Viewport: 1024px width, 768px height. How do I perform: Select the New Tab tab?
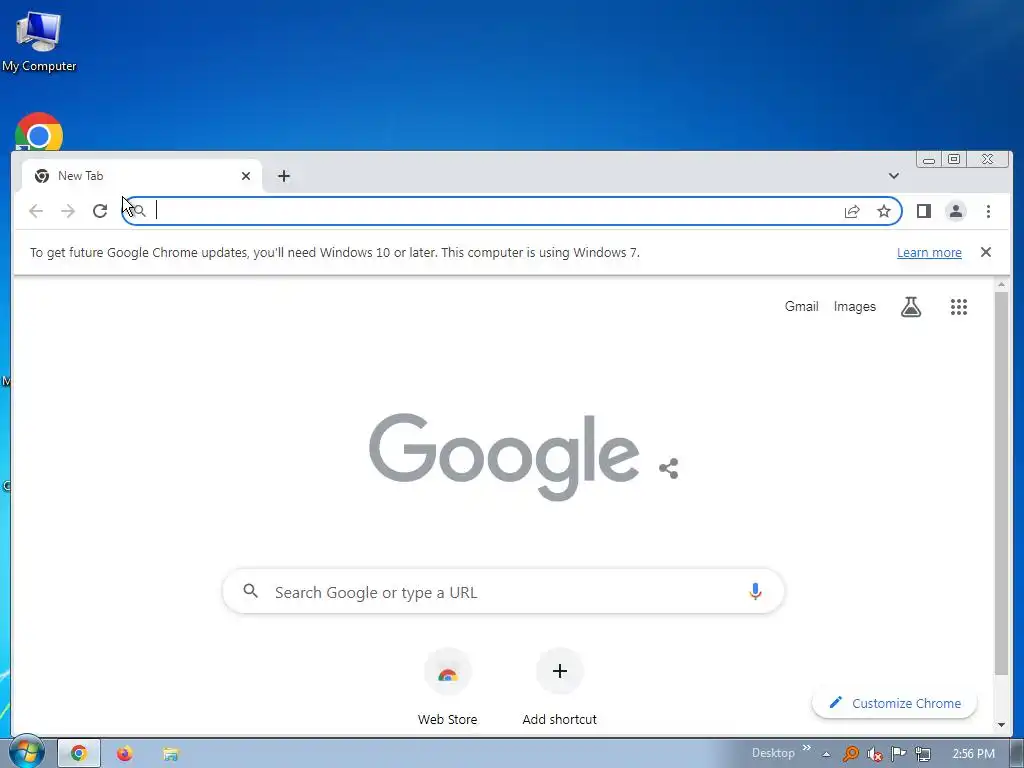[x=142, y=176]
